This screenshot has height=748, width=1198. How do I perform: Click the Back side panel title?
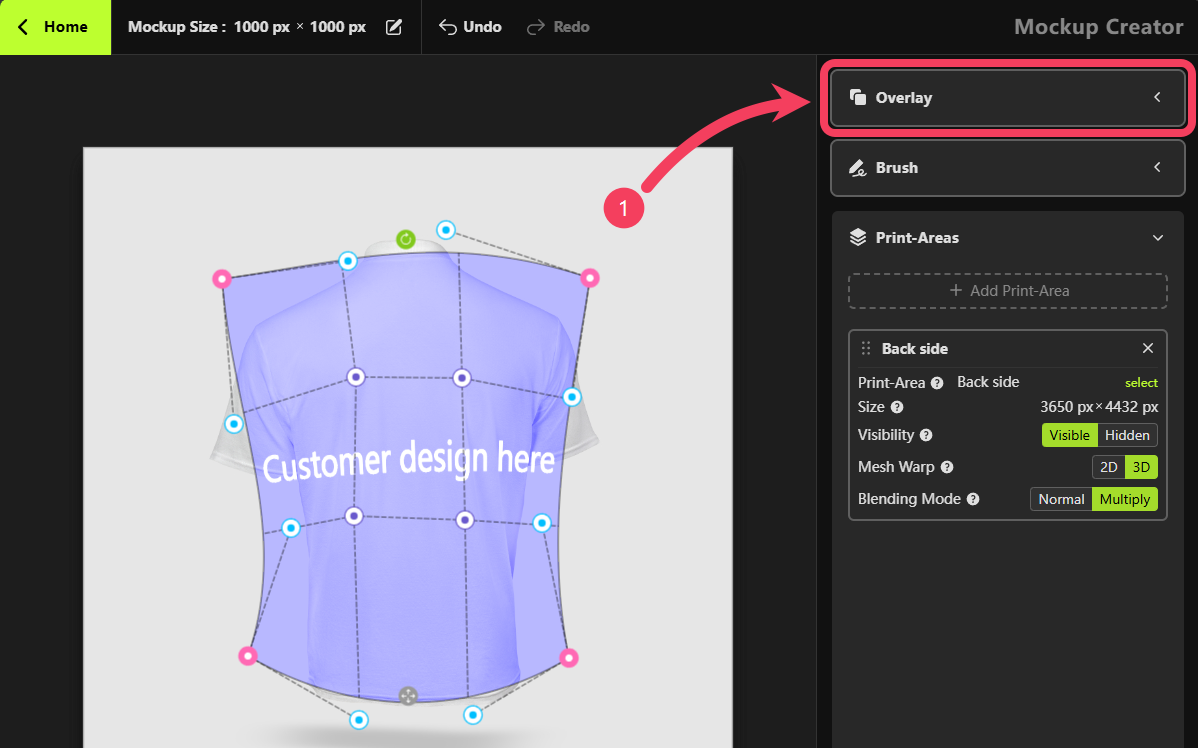915,348
